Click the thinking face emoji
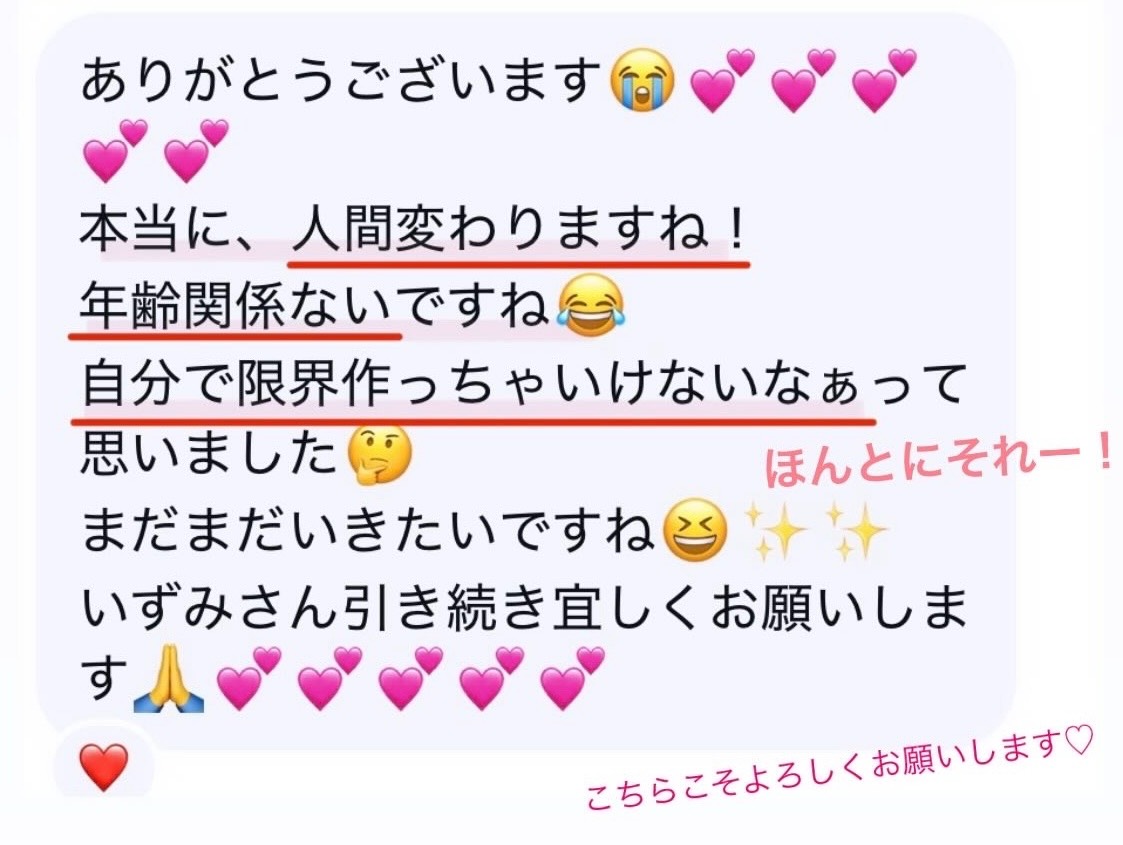1123x845 pixels. [380, 455]
